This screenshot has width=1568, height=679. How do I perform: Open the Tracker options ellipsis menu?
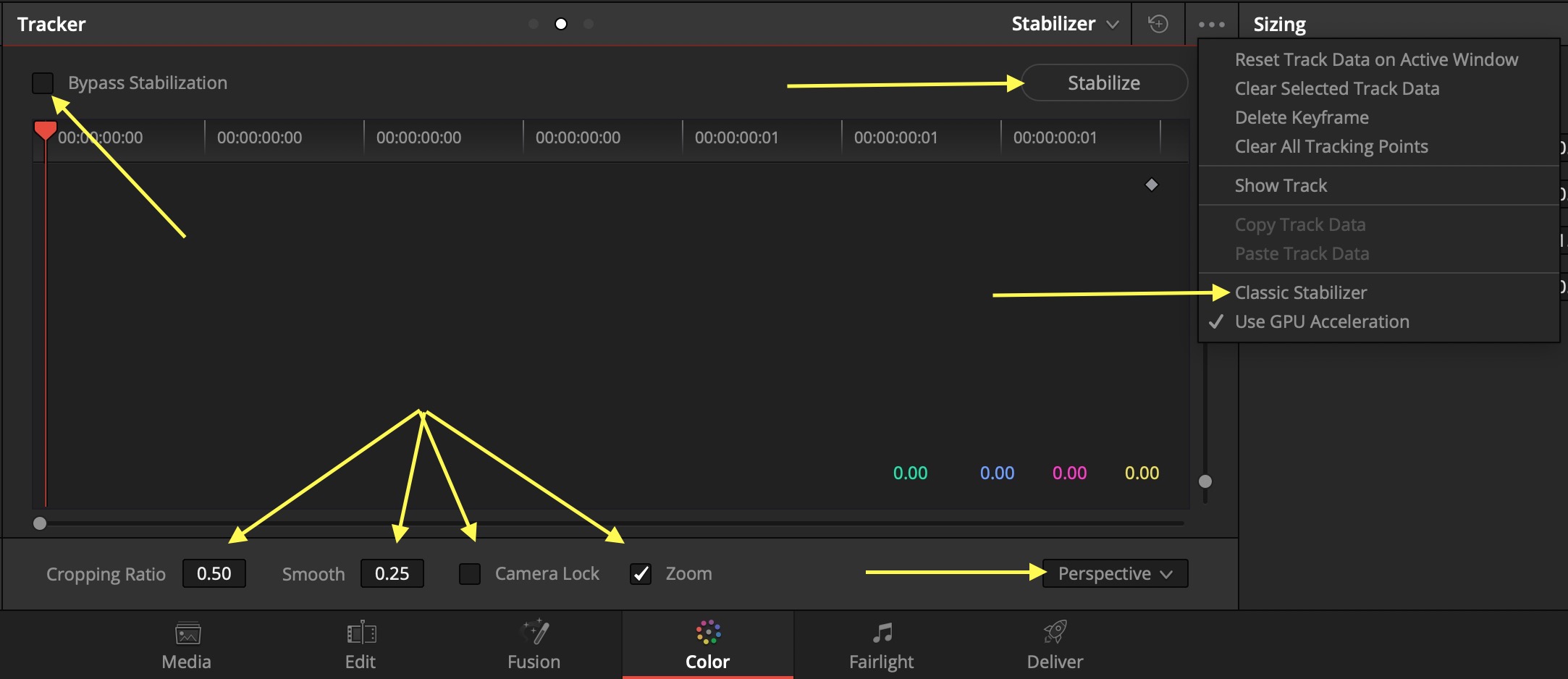click(1211, 24)
